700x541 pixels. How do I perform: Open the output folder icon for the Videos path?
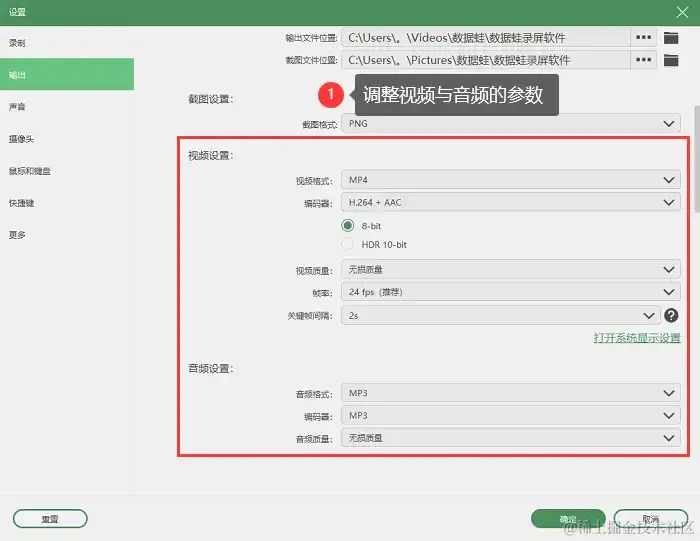coord(671,38)
